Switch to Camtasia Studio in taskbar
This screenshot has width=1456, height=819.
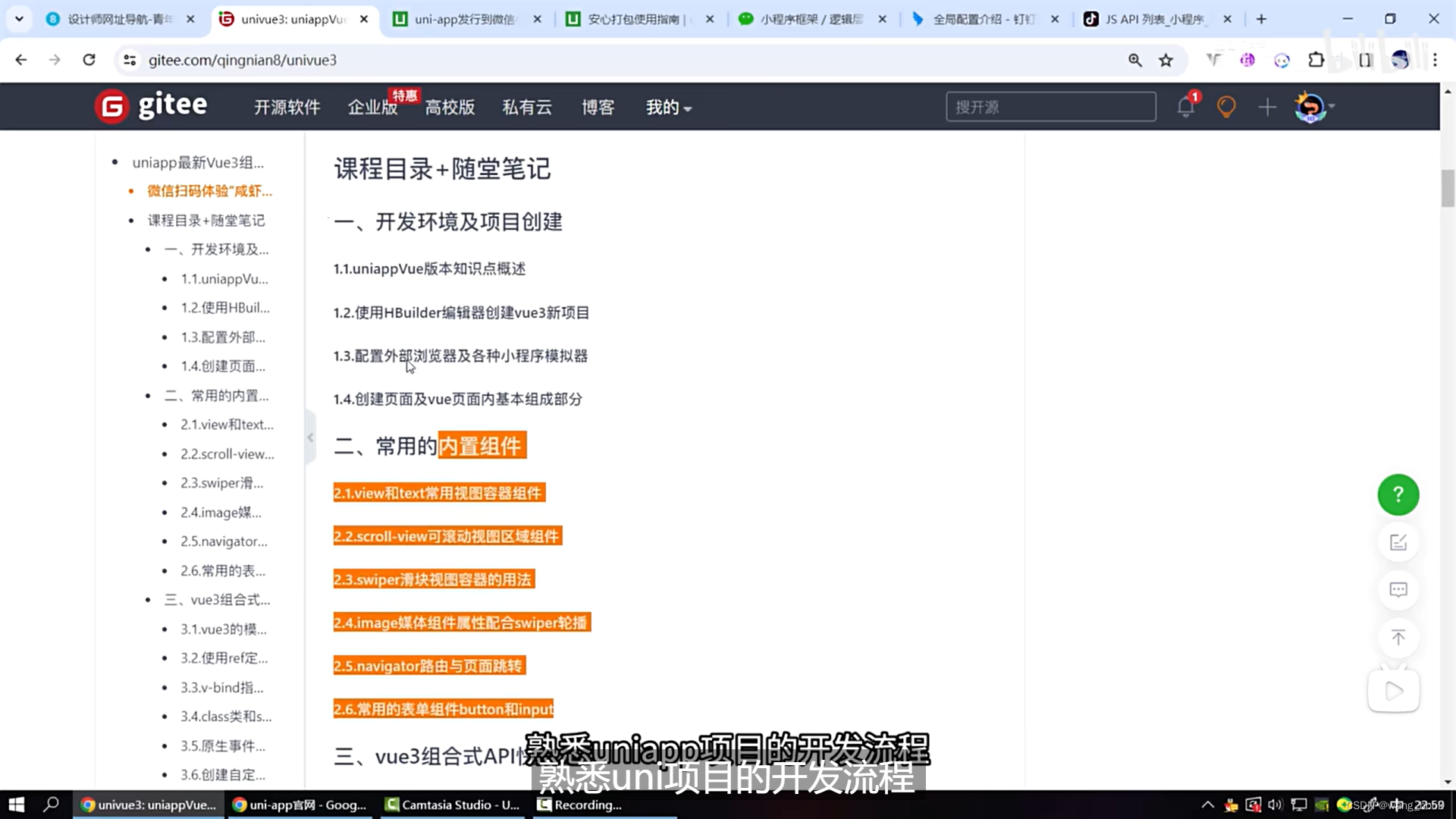(x=453, y=805)
